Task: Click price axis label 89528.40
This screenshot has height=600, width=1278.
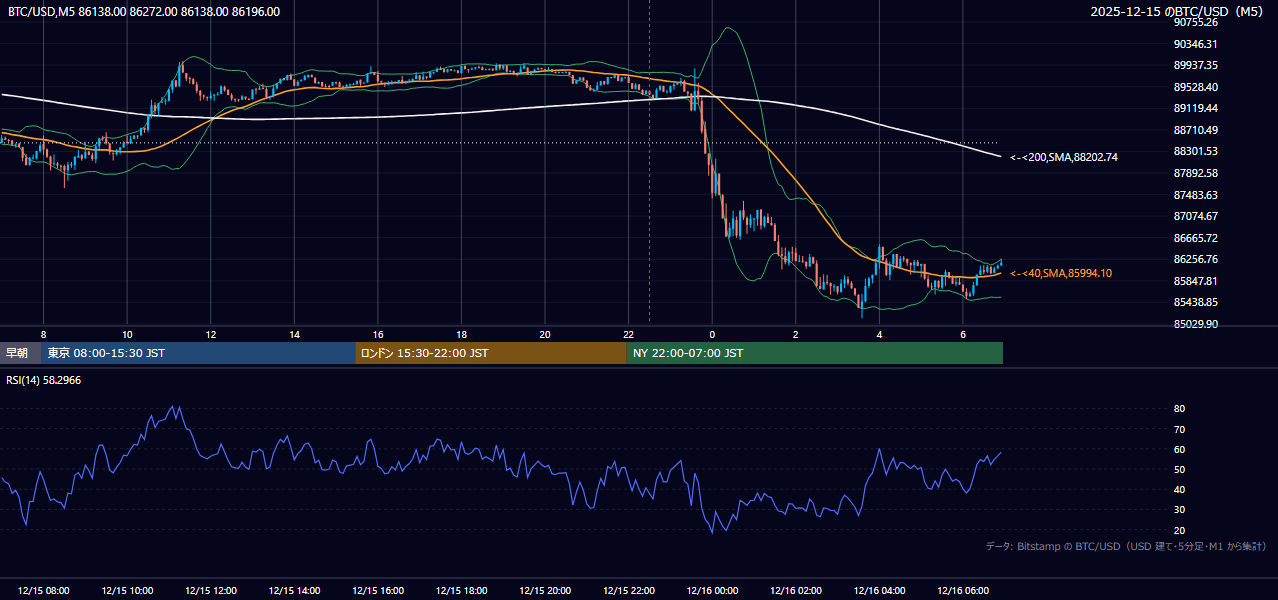Action: tap(1196, 87)
